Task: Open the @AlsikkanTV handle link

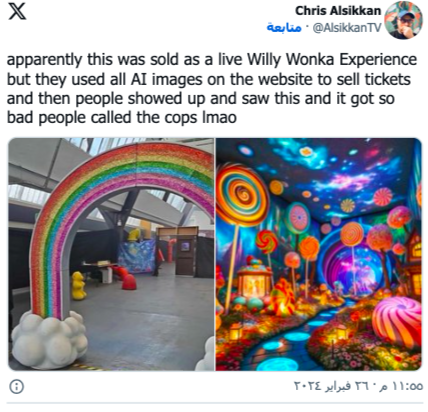Action: (347, 28)
